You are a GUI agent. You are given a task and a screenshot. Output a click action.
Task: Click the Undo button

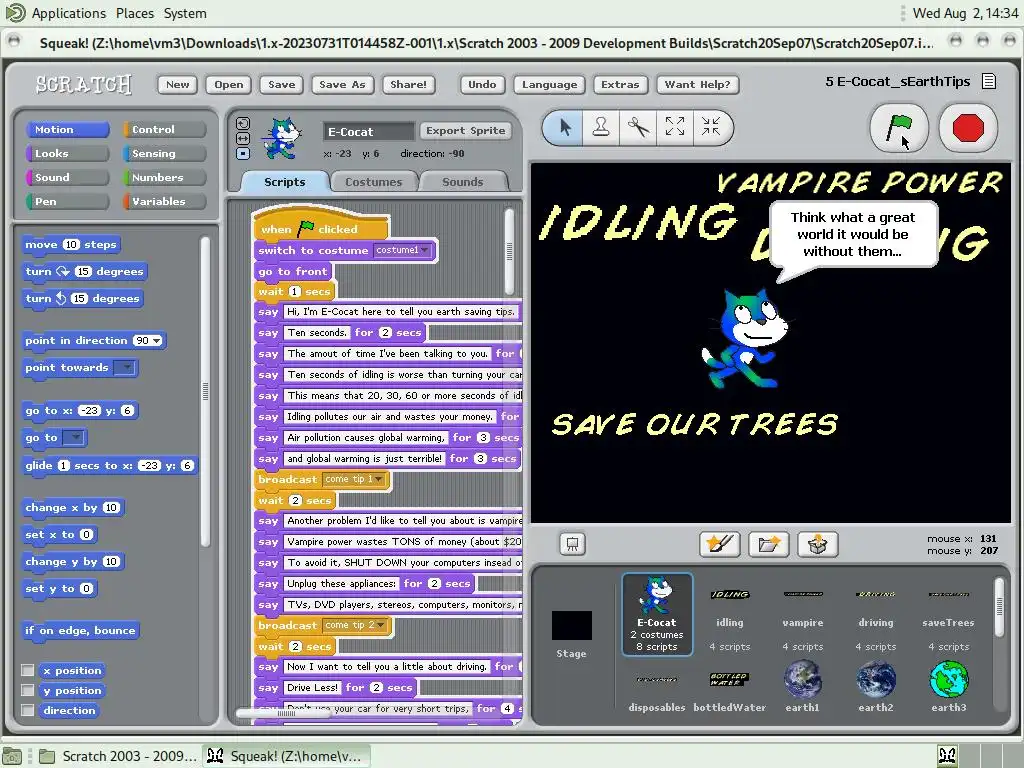(482, 84)
